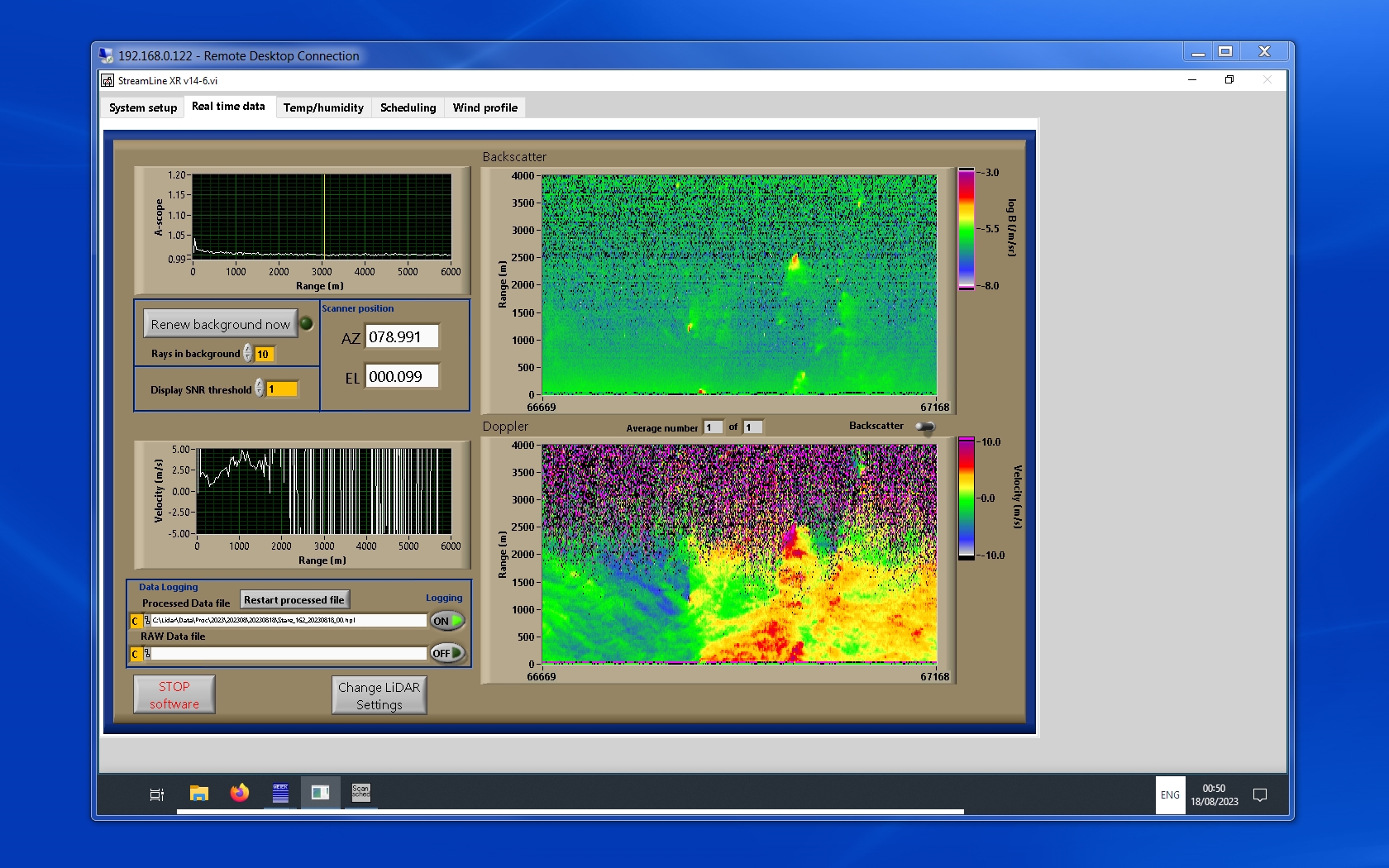Click the Rays in background stepper arrows

pos(248,354)
